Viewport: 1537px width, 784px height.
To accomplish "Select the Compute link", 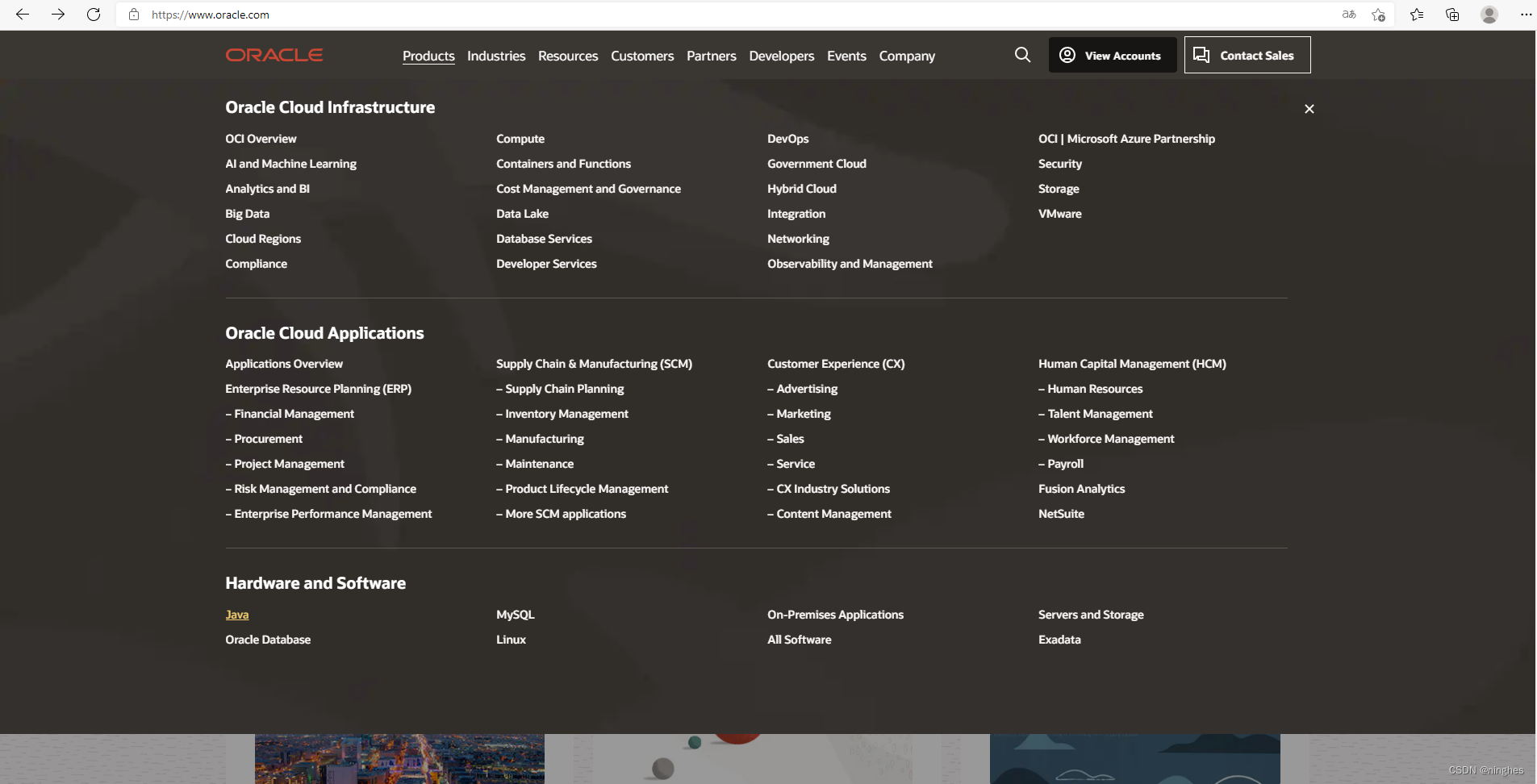I will [x=520, y=139].
